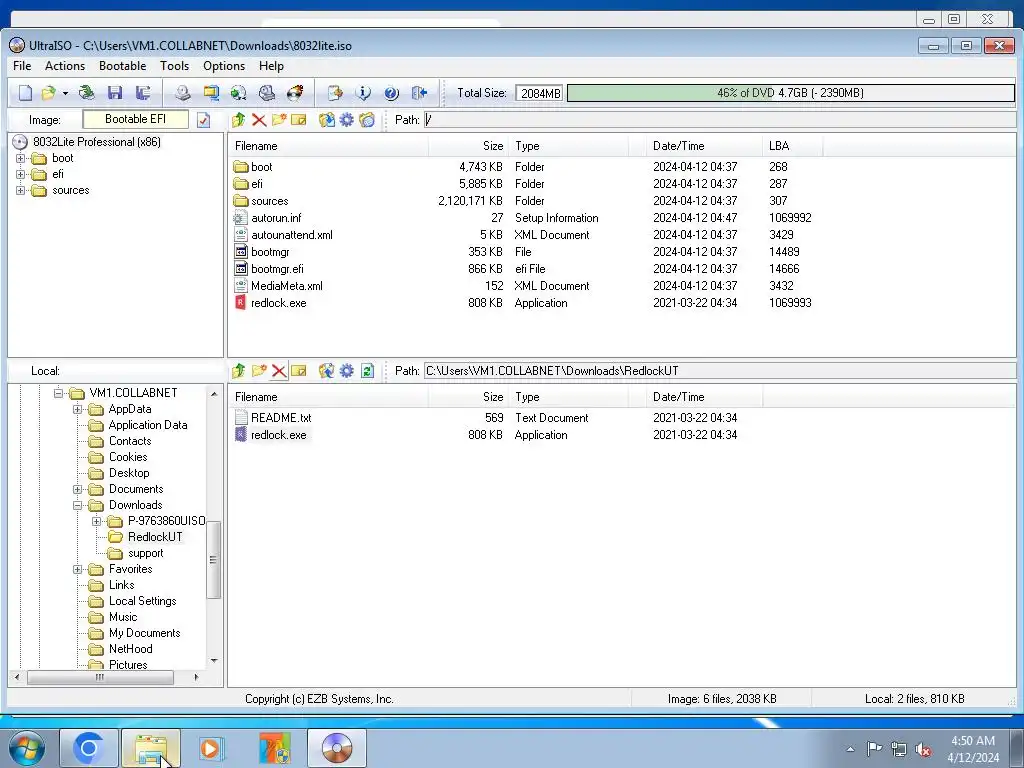The width and height of the screenshot is (1024, 768).
Task: Expand the P-9763860UISO folder node
Action: (x=96, y=521)
